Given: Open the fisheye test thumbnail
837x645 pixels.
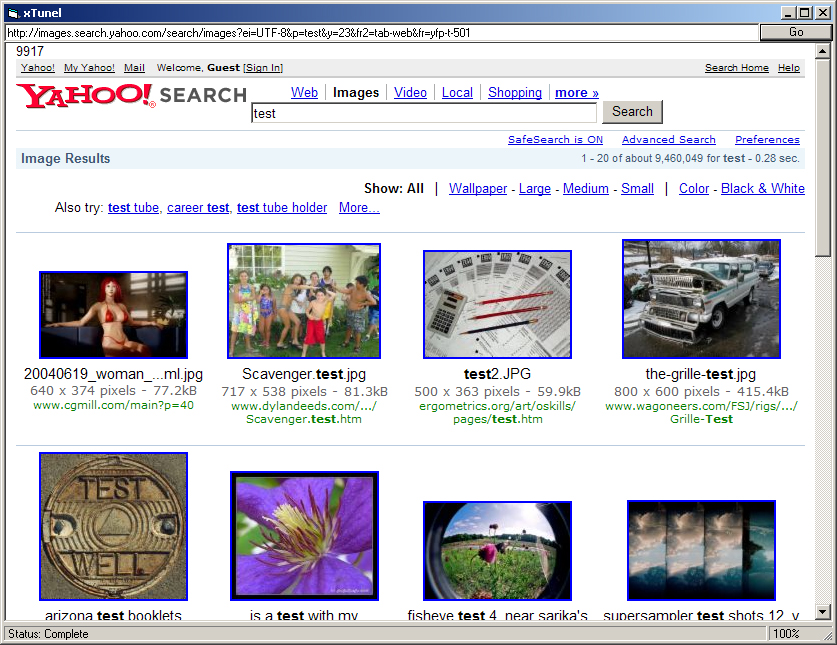Looking at the screenshot, I should tap(497, 550).
